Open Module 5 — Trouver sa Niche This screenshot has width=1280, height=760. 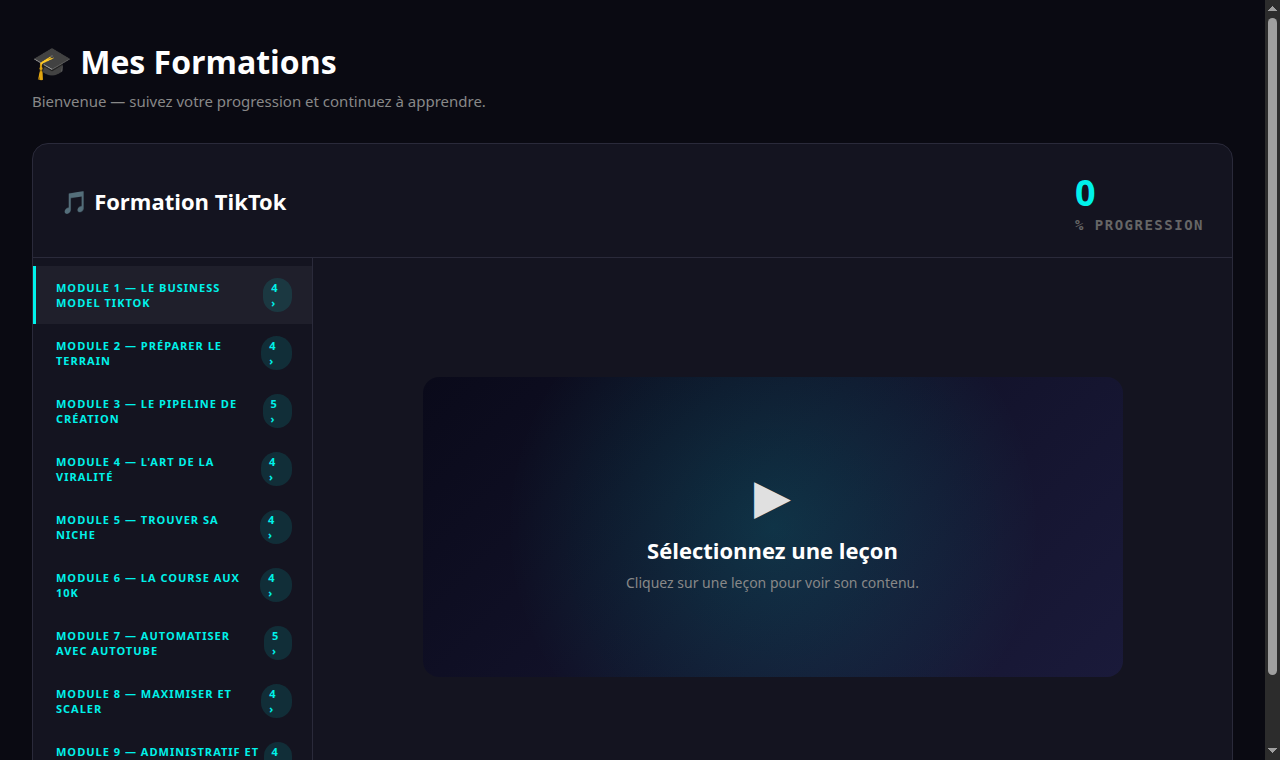[173, 527]
